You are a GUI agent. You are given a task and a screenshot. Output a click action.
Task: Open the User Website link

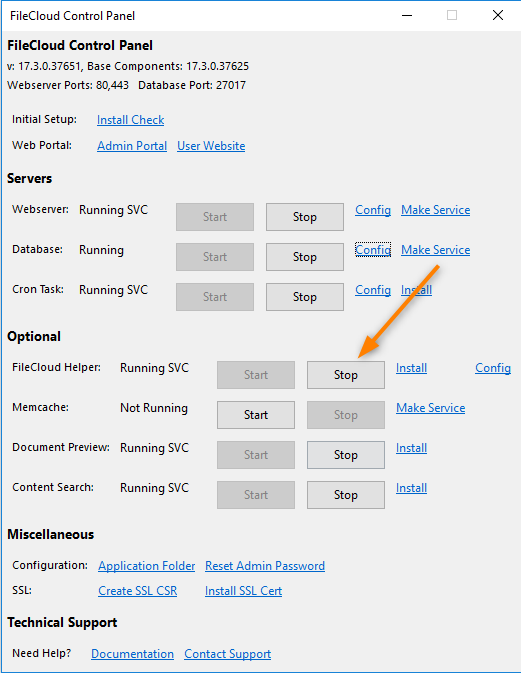pyautogui.click(x=211, y=146)
